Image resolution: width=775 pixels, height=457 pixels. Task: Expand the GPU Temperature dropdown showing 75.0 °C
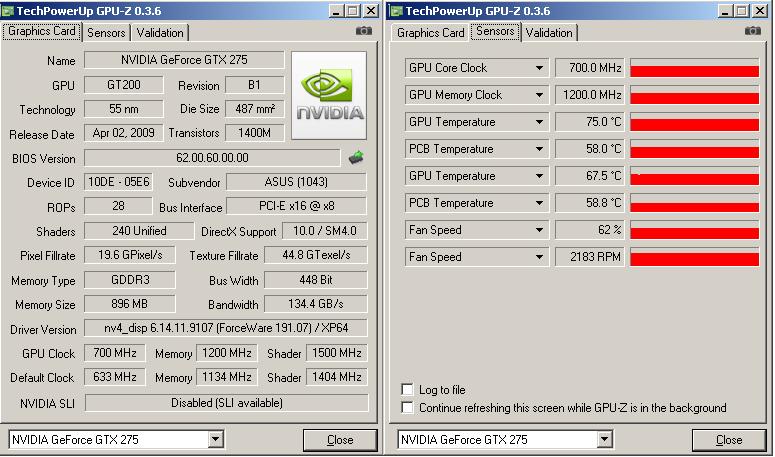[x=539, y=122]
